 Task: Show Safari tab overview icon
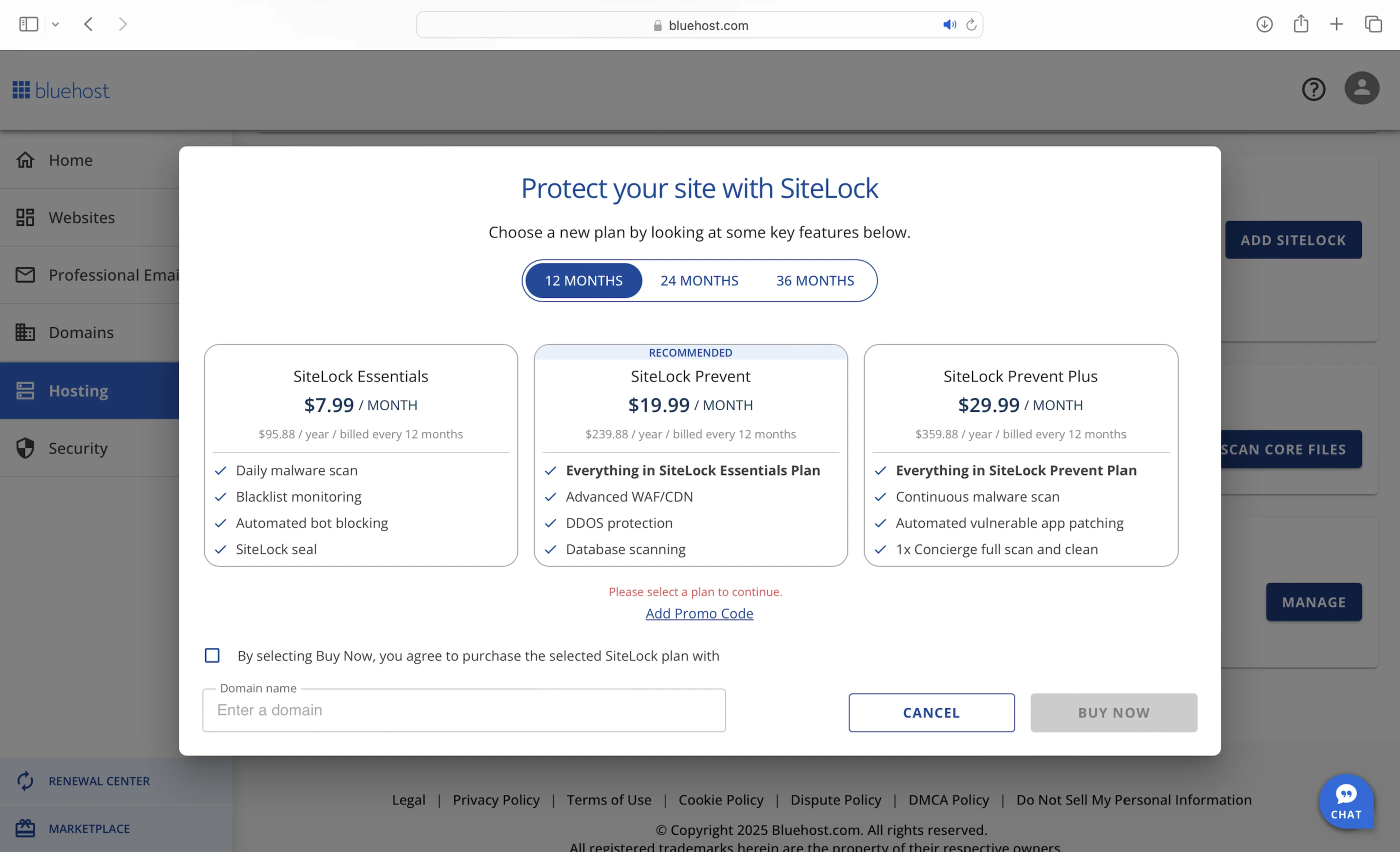pyautogui.click(x=1372, y=24)
